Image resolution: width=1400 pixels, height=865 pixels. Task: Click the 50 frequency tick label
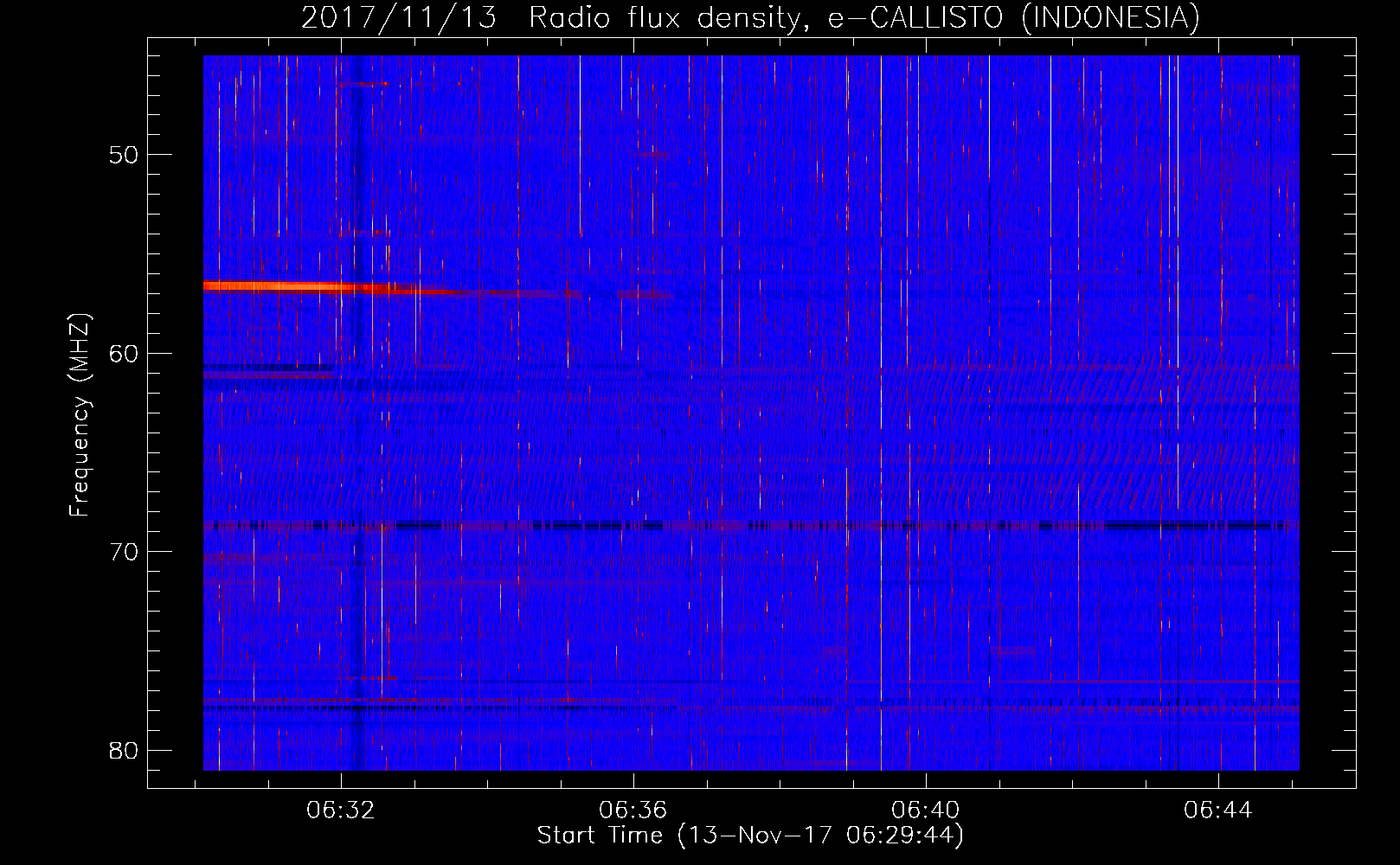point(125,155)
